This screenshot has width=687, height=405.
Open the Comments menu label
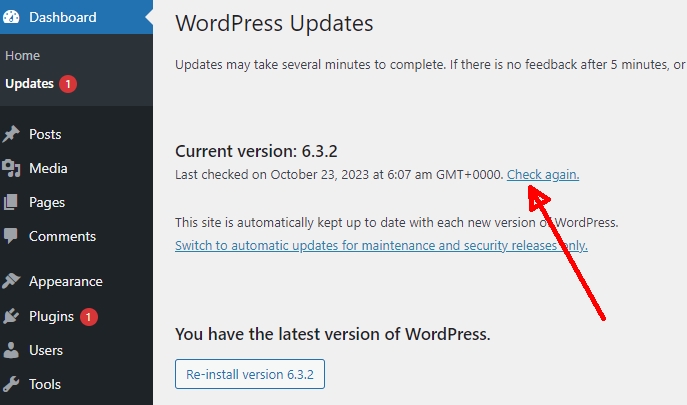(x=62, y=236)
